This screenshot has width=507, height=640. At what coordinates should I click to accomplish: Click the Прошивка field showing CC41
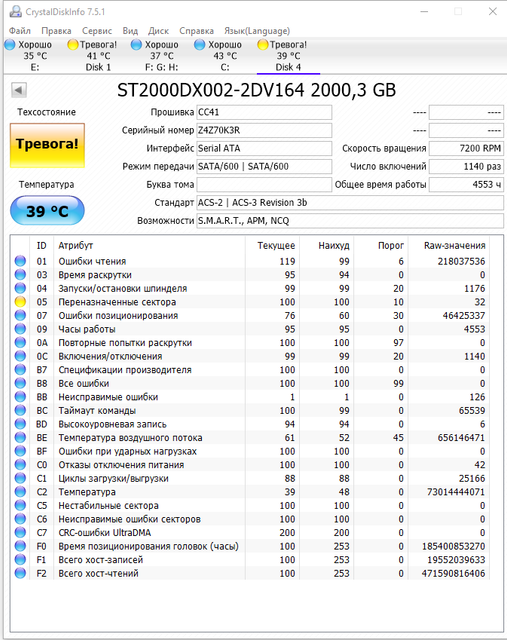coord(264,112)
